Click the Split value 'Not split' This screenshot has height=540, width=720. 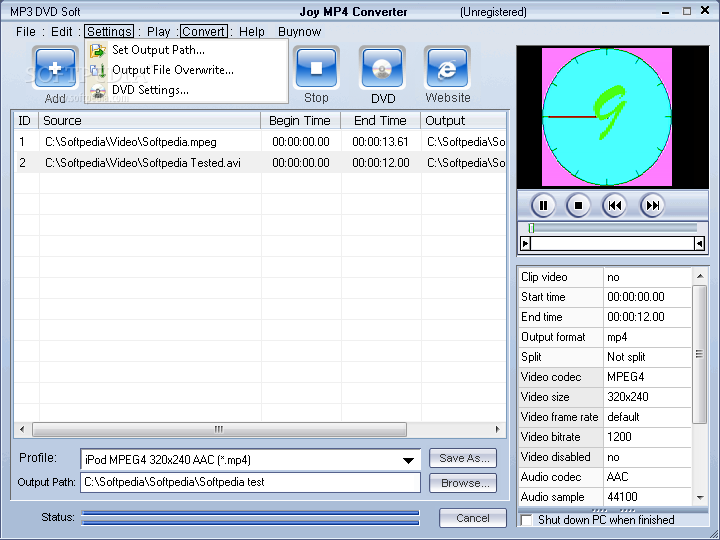coord(647,357)
